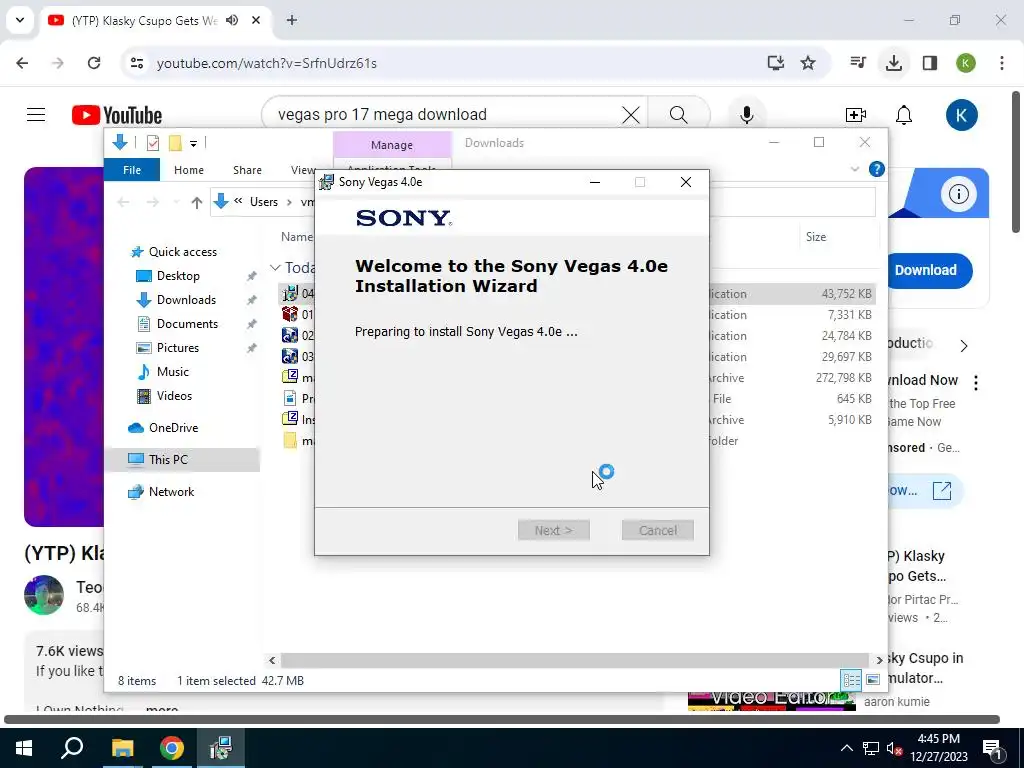Show hidden system tray icons
Screen dimensions: 1024x768
point(846,748)
